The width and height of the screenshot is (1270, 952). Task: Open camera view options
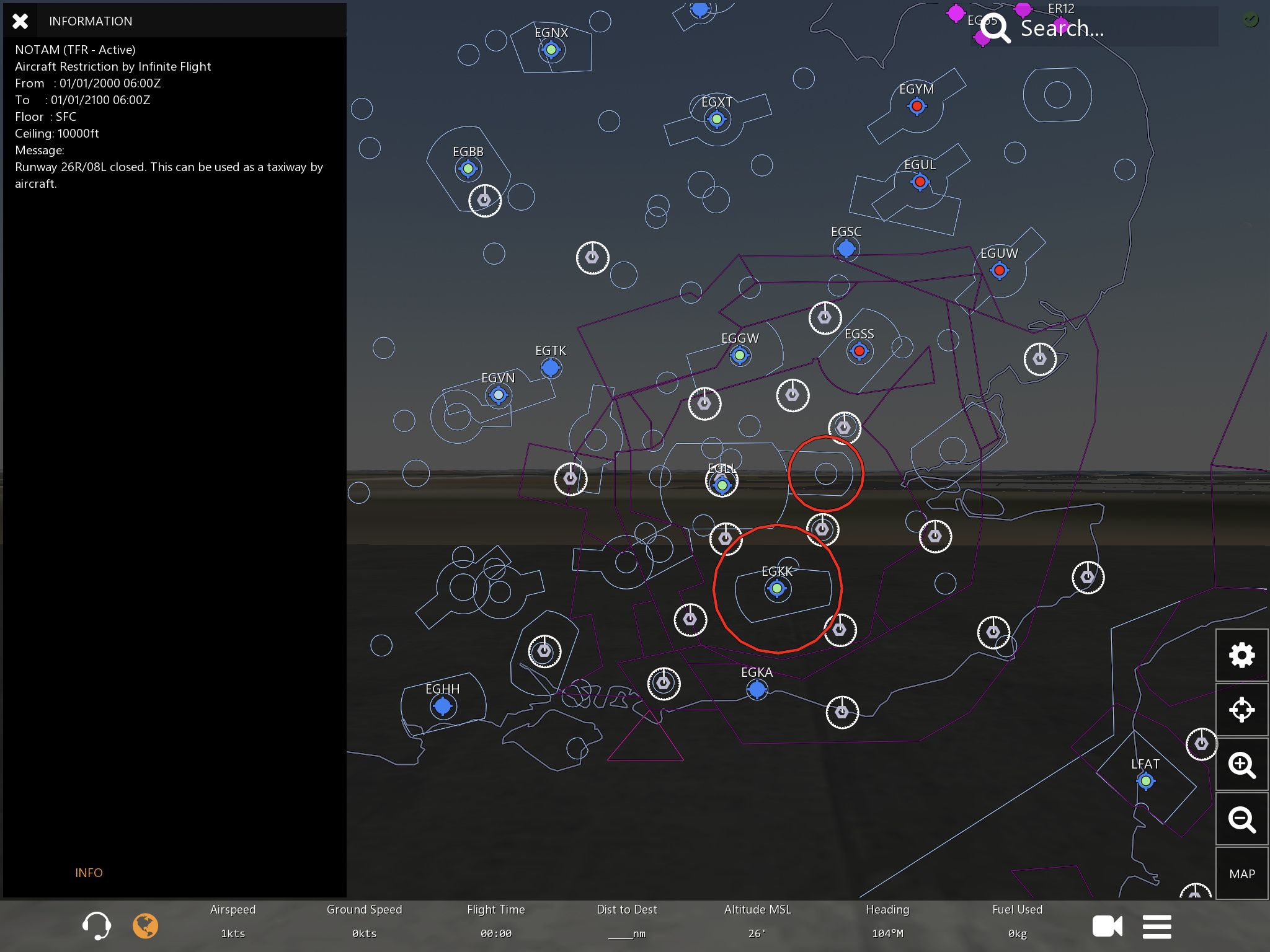1107,927
